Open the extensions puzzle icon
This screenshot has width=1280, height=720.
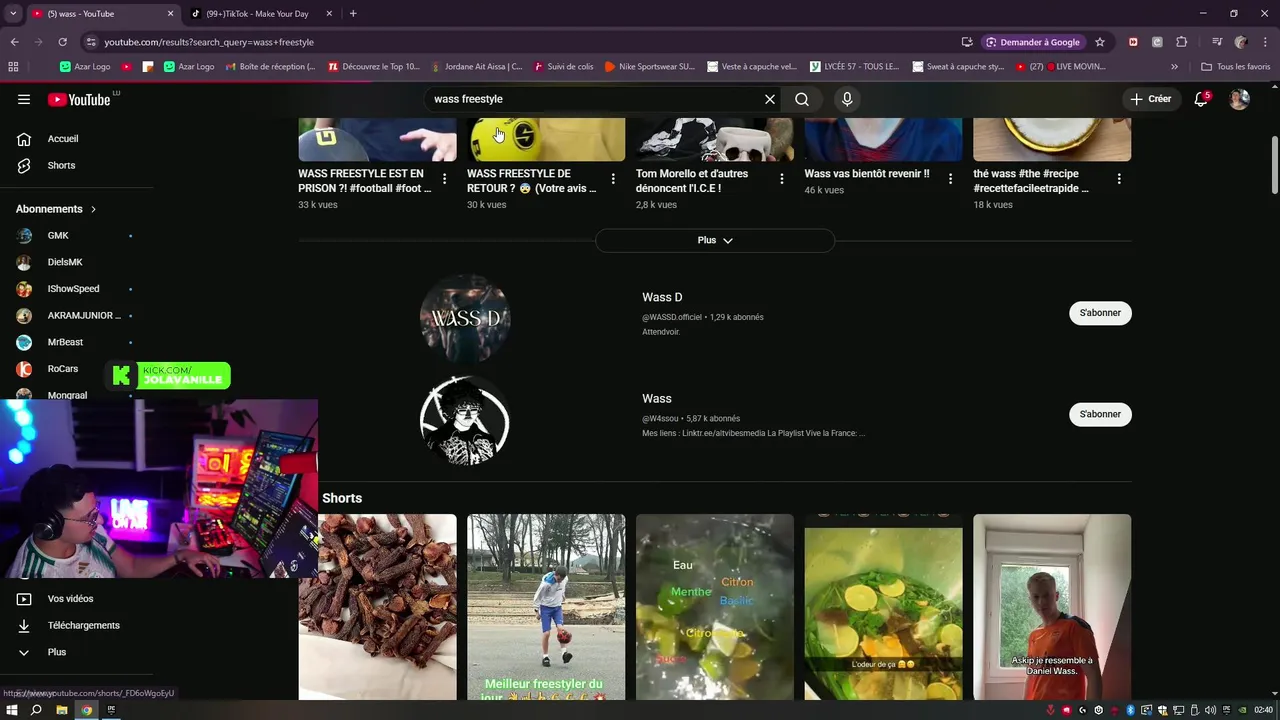pyautogui.click(x=1181, y=42)
